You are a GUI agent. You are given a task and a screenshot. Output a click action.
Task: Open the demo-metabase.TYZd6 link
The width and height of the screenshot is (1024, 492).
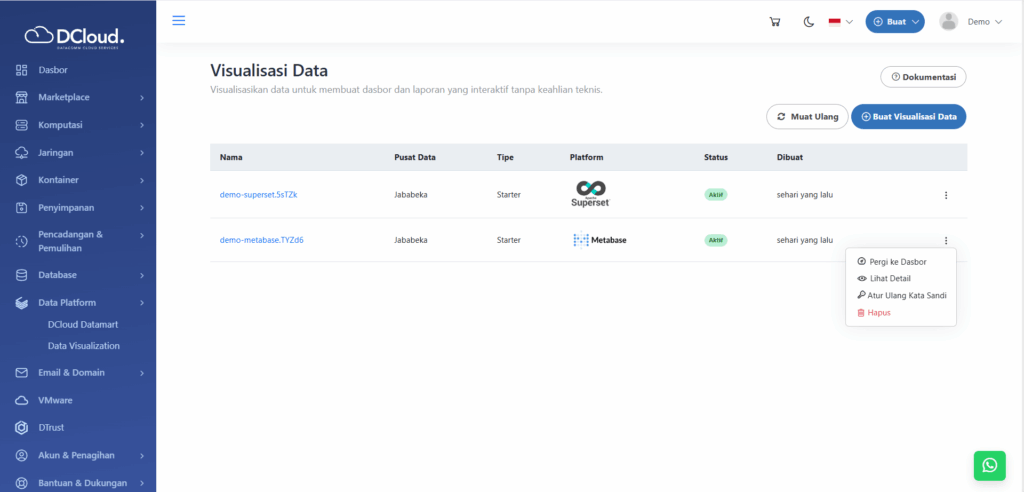tap(261, 240)
